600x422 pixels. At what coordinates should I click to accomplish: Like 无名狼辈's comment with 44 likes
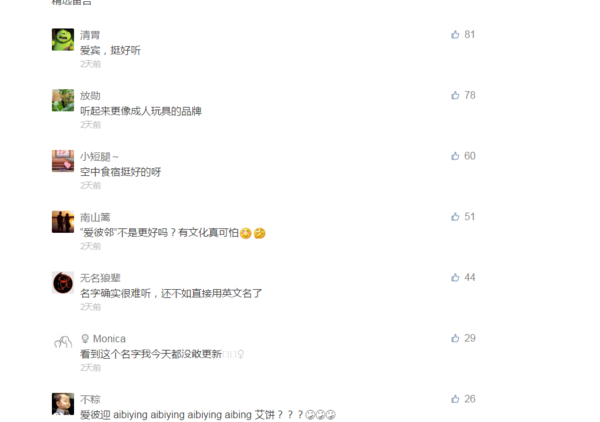pos(455,277)
